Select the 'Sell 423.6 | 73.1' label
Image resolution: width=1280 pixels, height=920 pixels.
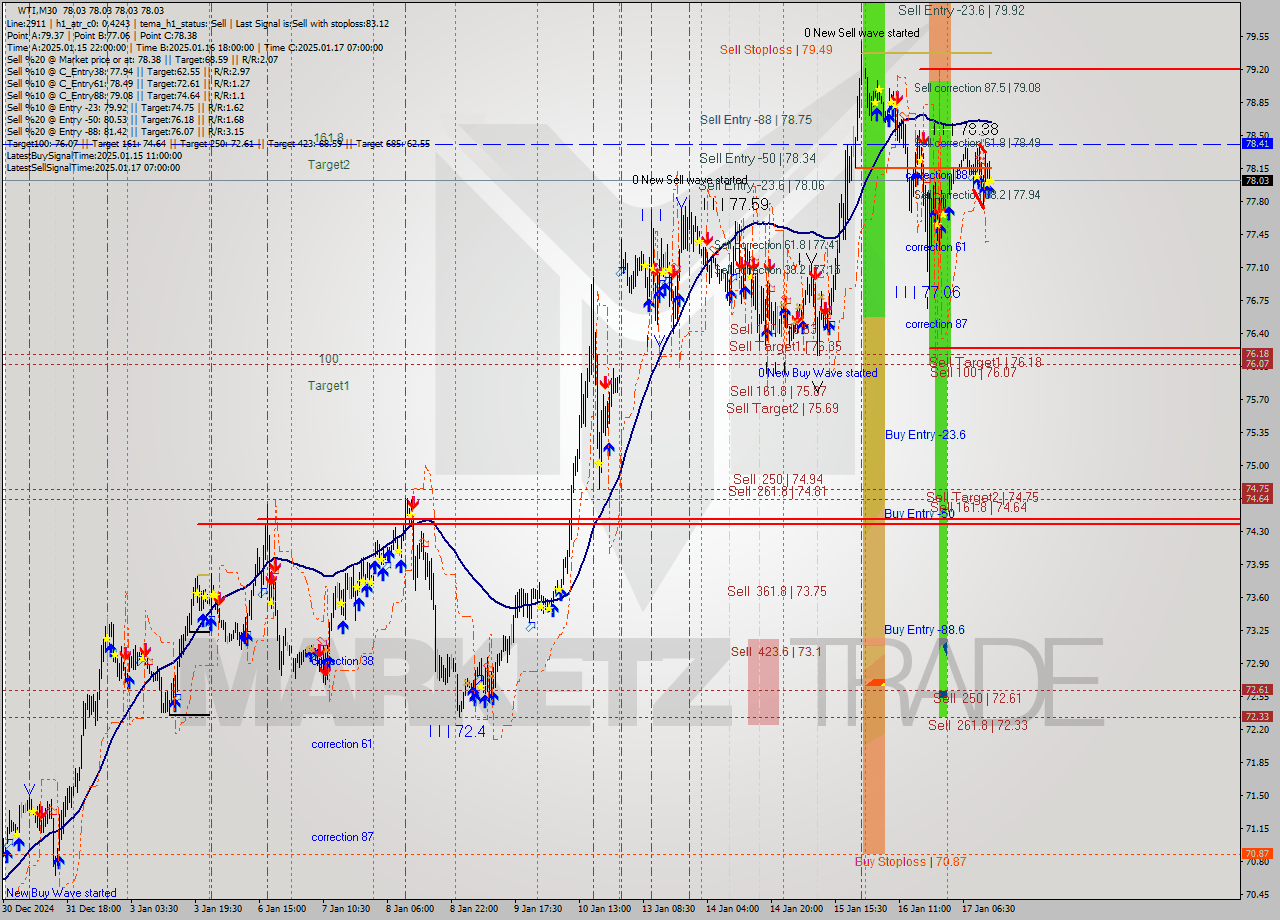776,652
